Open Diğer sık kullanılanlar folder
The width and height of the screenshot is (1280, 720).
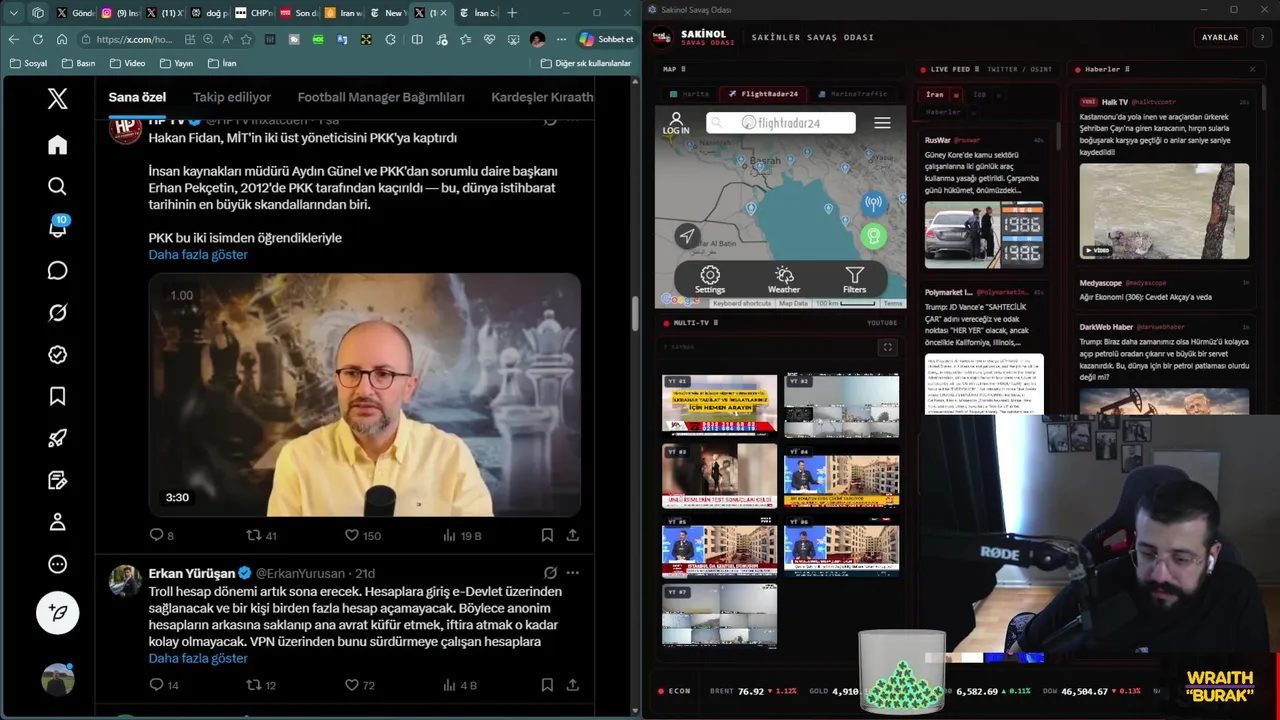(x=586, y=63)
